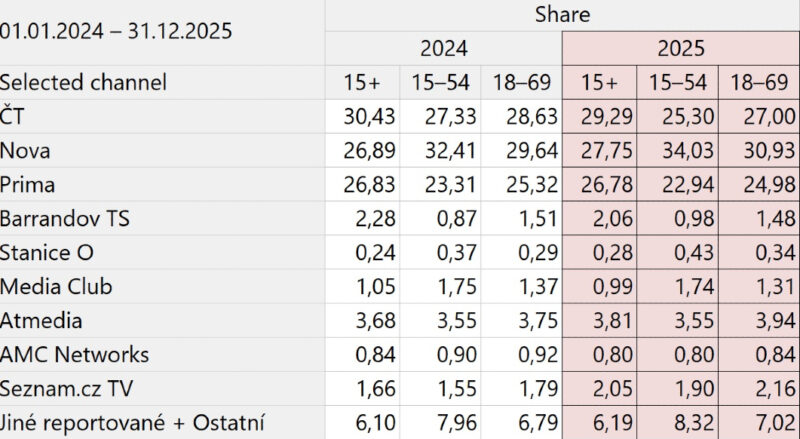
Task: Click the 2024 year column header
Action: pyautogui.click(x=443, y=48)
